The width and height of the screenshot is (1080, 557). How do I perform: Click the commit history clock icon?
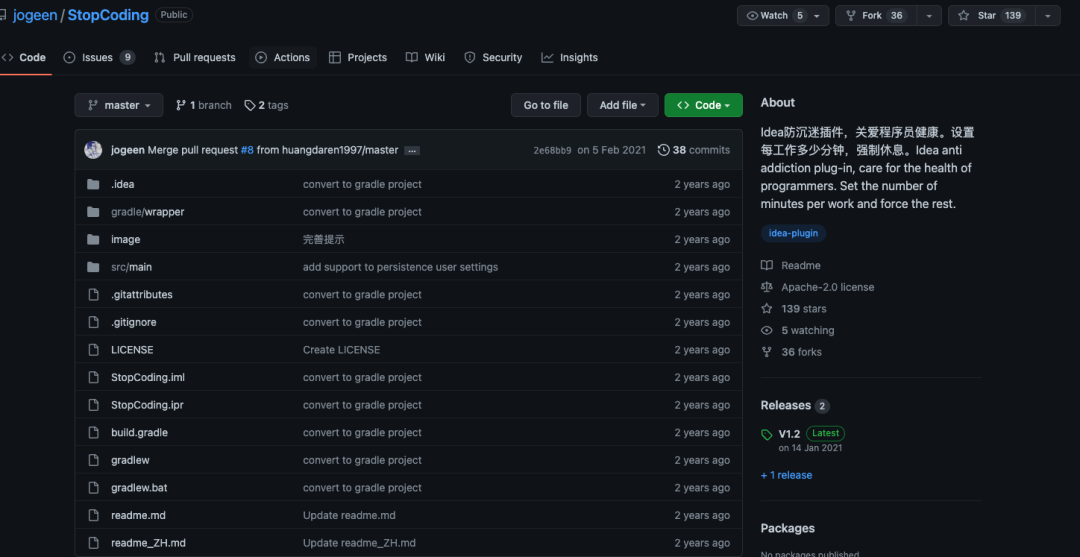[663, 150]
